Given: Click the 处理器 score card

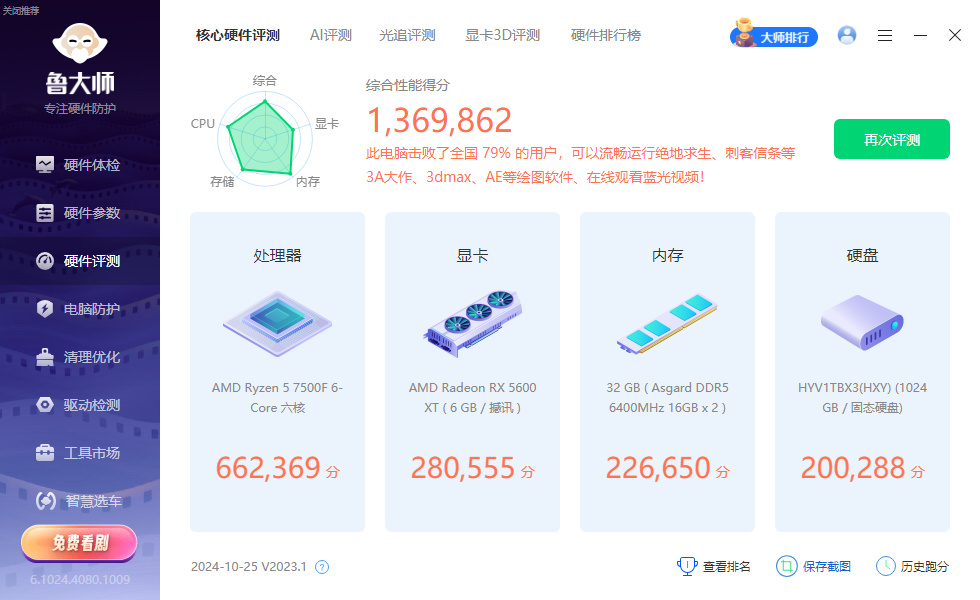Looking at the screenshot, I should (277, 372).
